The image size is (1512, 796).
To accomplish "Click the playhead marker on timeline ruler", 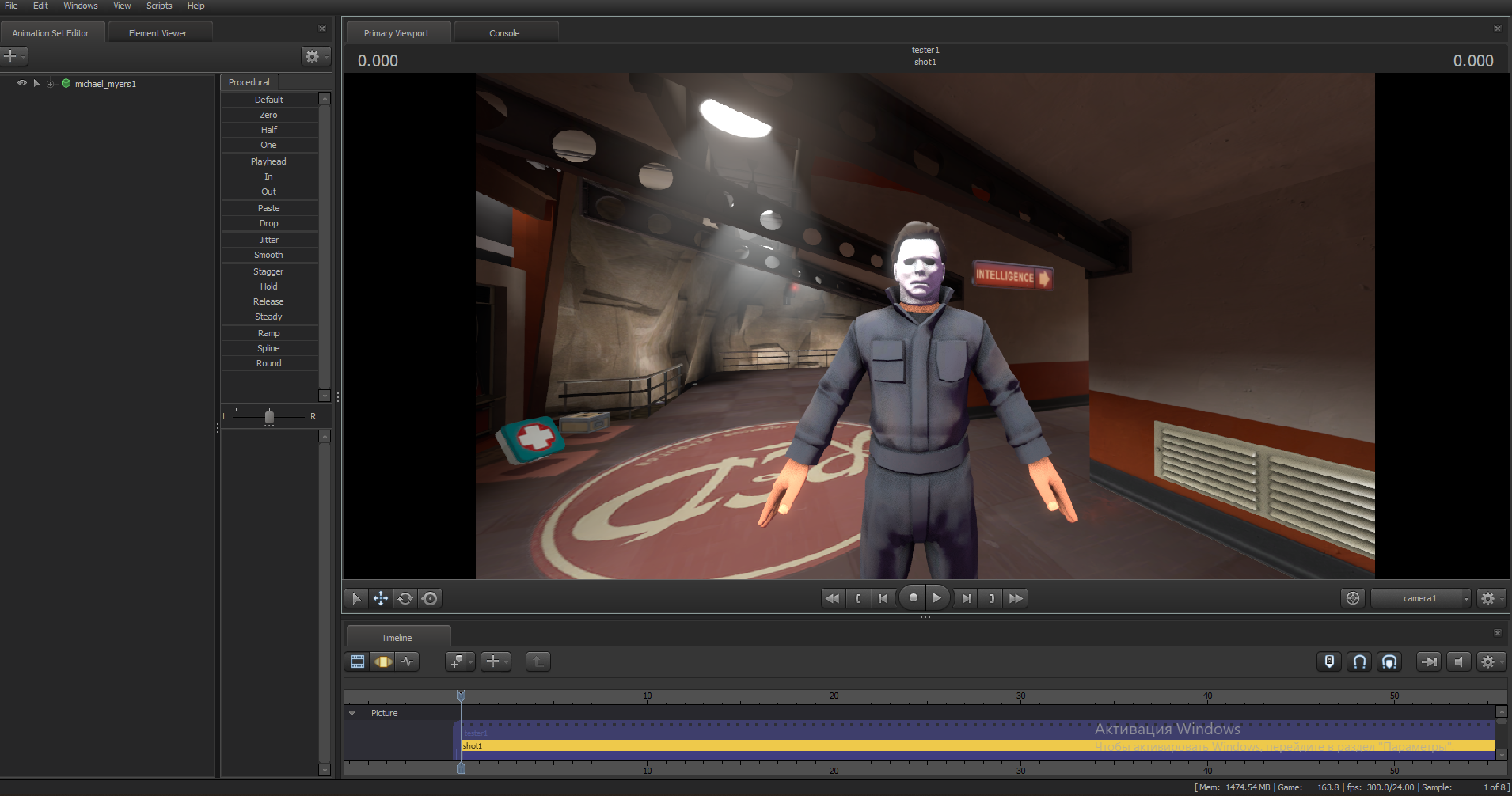I will 461,696.
